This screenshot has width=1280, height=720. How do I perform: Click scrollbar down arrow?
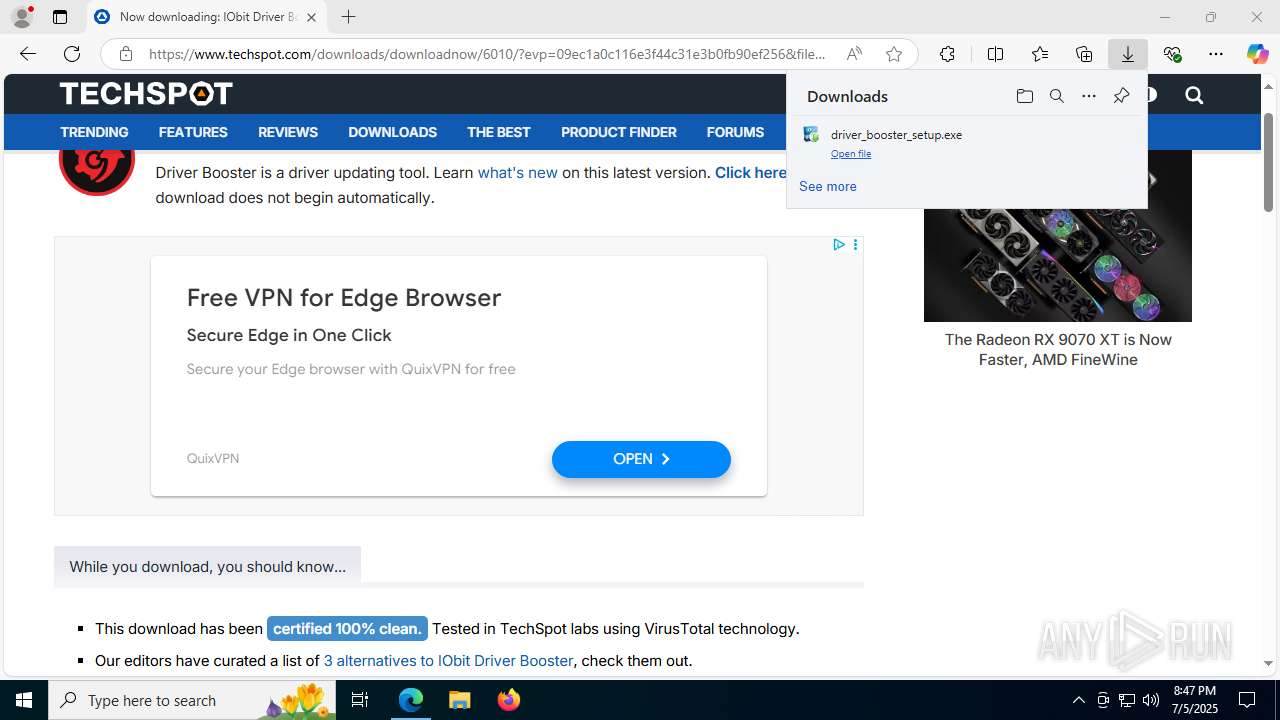[1269, 663]
